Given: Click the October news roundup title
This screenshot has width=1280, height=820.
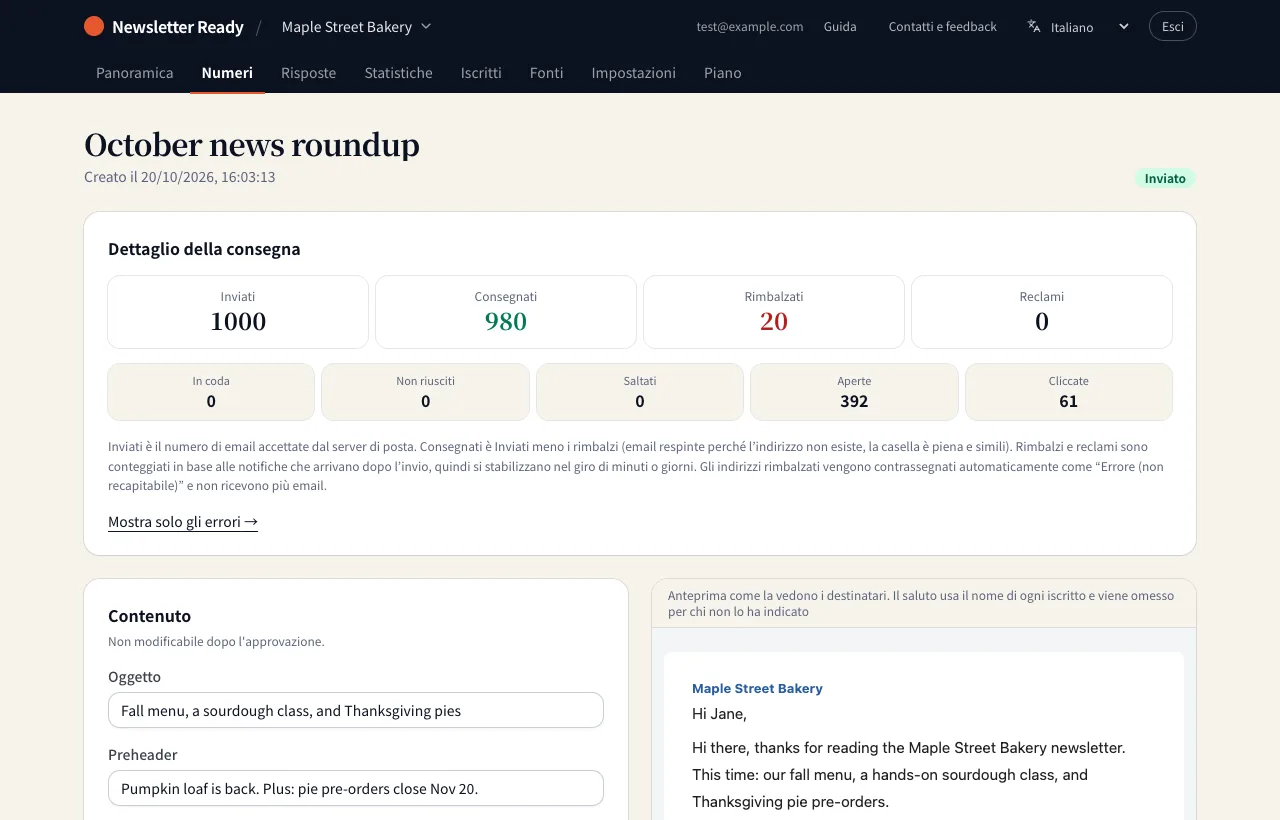Looking at the screenshot, I should (252, 145).
